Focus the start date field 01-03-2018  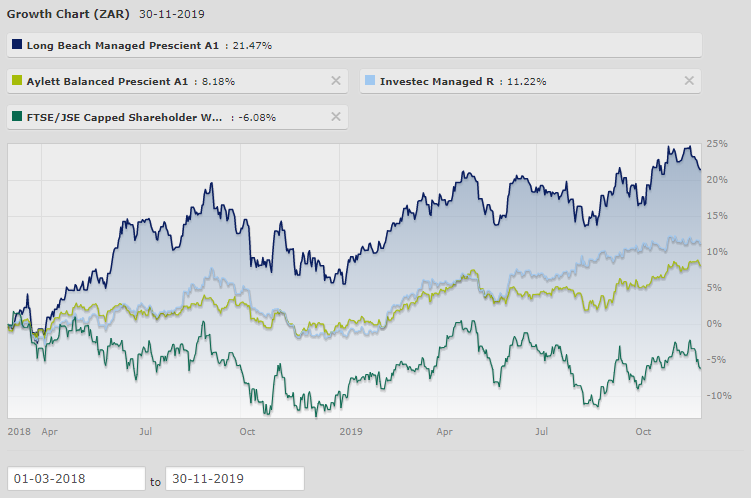[x=76, y=478]
